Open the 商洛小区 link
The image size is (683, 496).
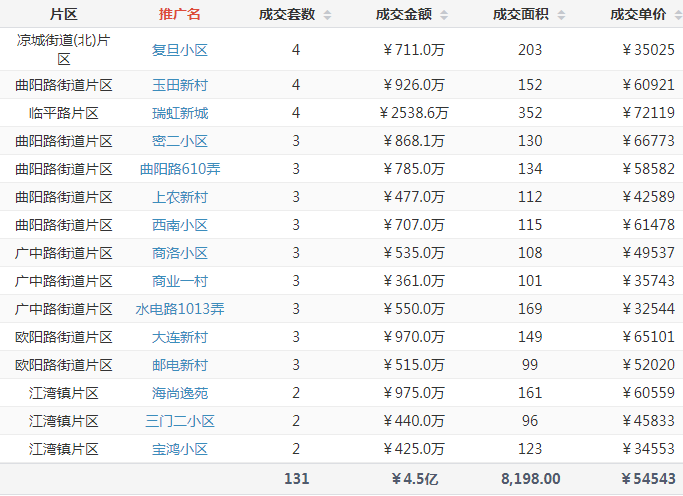click(180, 253)
